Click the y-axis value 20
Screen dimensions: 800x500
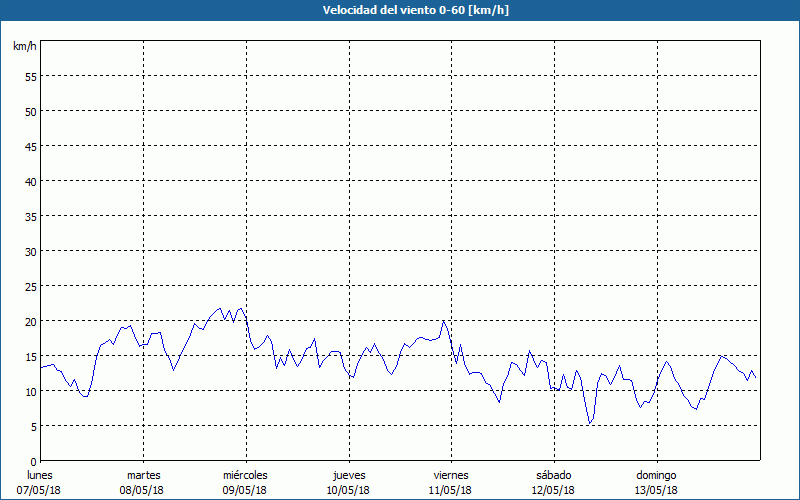31,321
